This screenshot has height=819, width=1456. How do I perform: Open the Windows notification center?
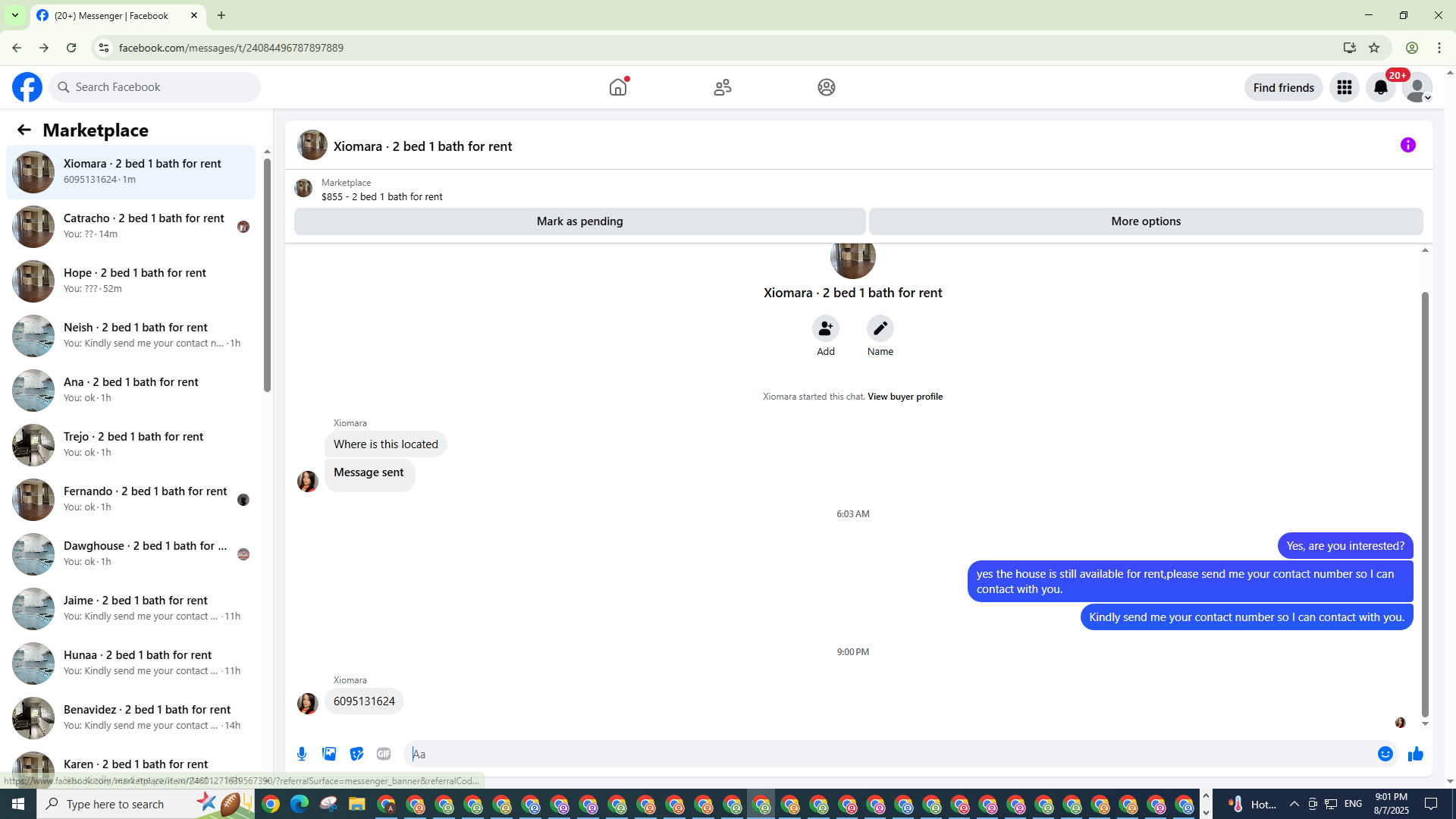[x=1431, y=804]
